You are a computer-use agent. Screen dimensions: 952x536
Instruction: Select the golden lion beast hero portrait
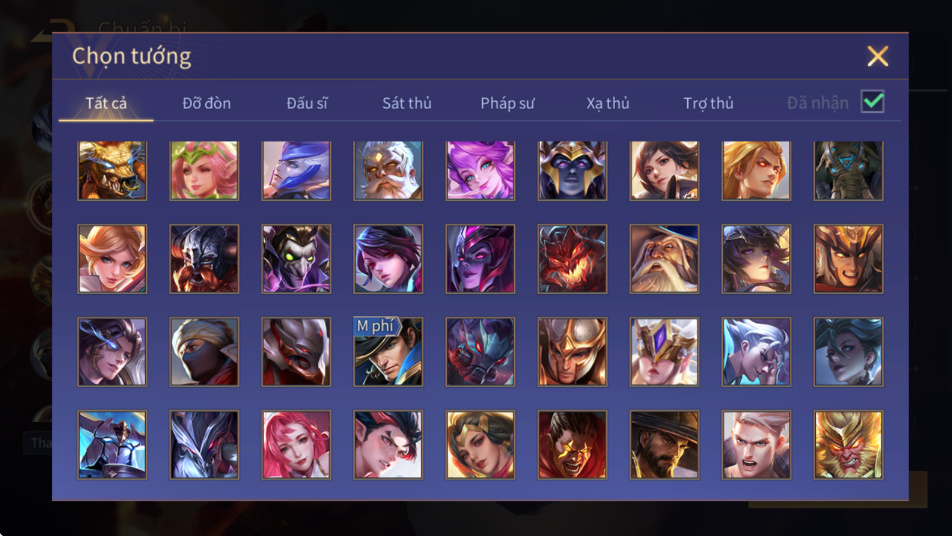(x=112, y=171)
